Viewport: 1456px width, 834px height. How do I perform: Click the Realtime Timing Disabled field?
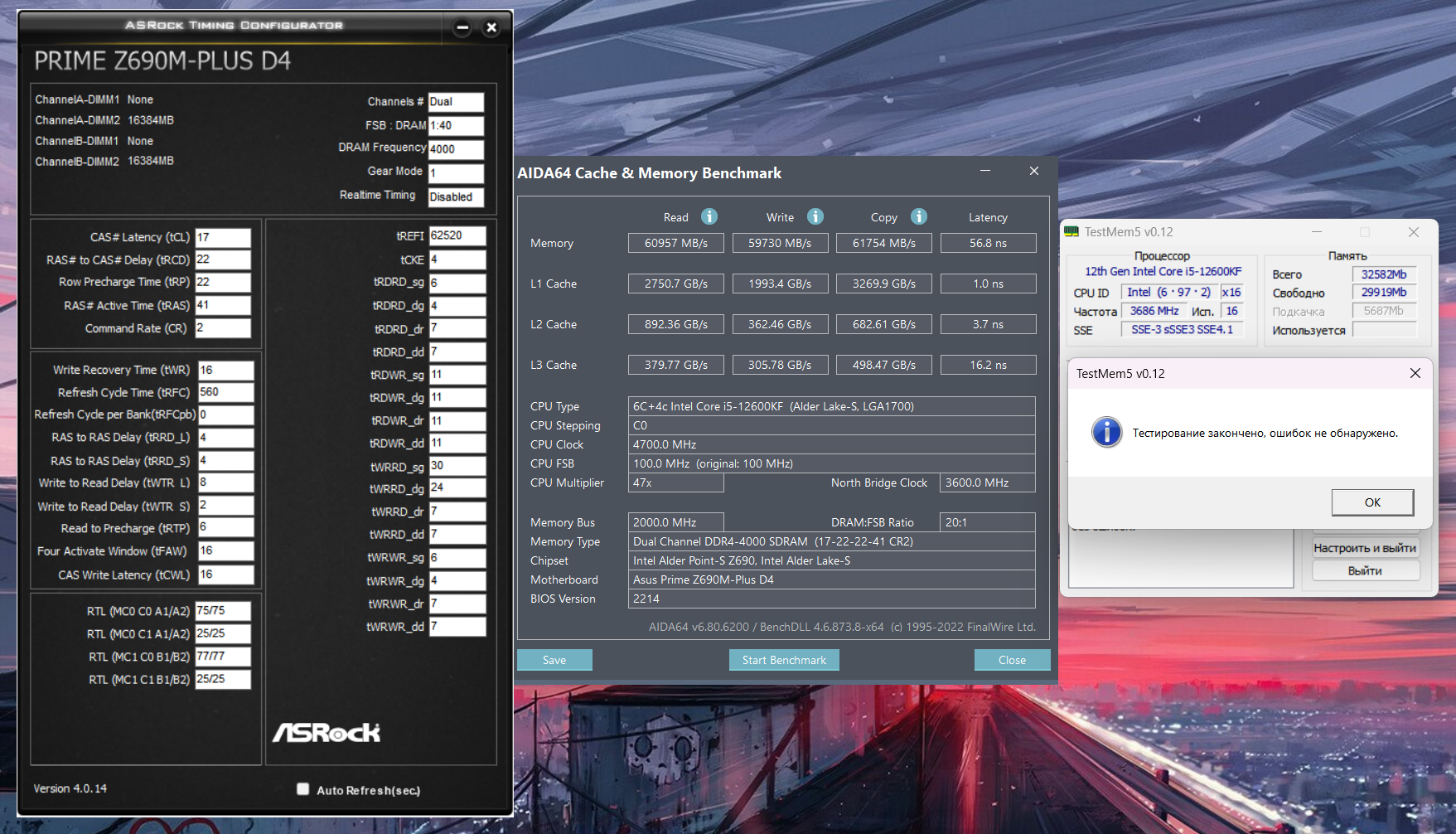pos(456,196)
